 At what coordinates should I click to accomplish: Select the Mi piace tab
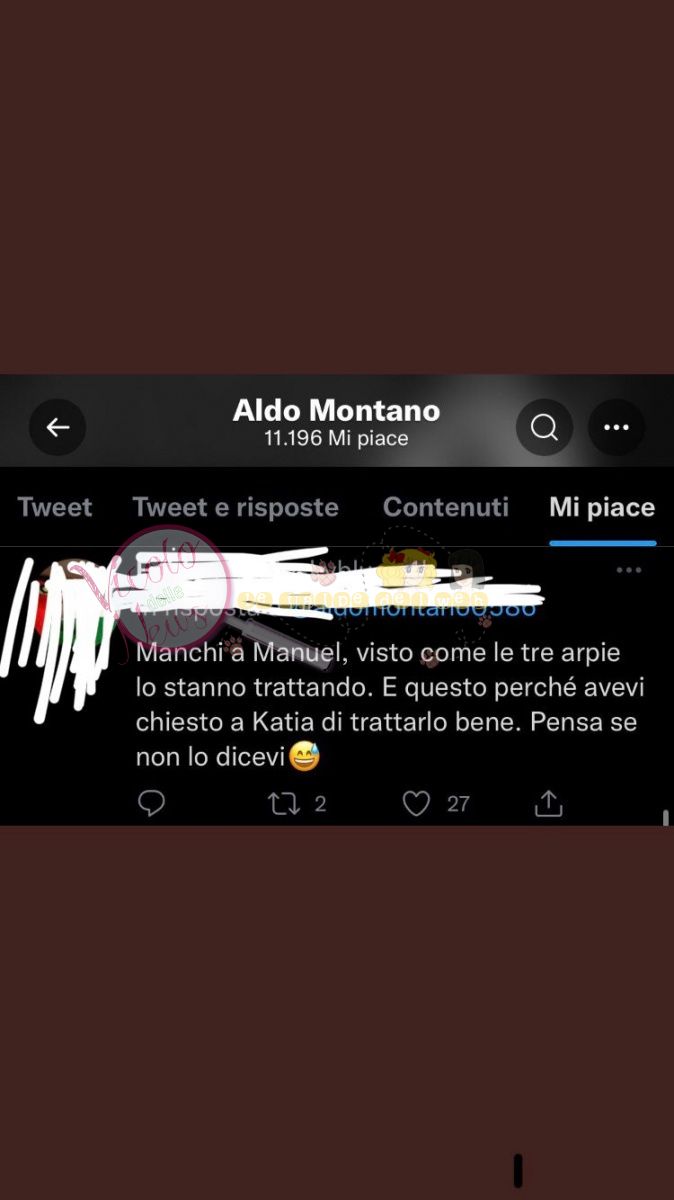click(602, 507)
